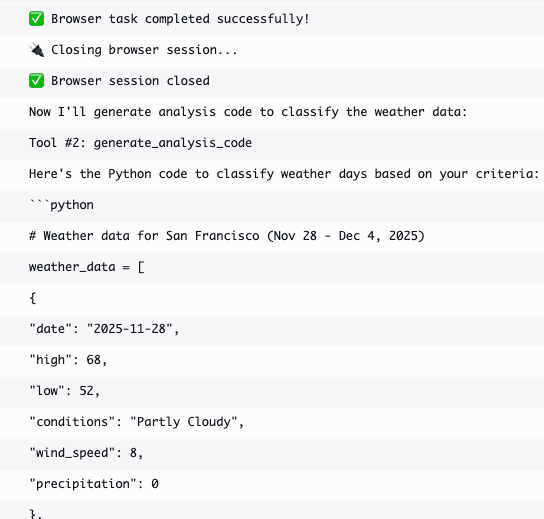Image resolution: width=544 pixels, height=519 pixels.
Task: Select the text 'Browser session closed'
Action: coord(130,81)
